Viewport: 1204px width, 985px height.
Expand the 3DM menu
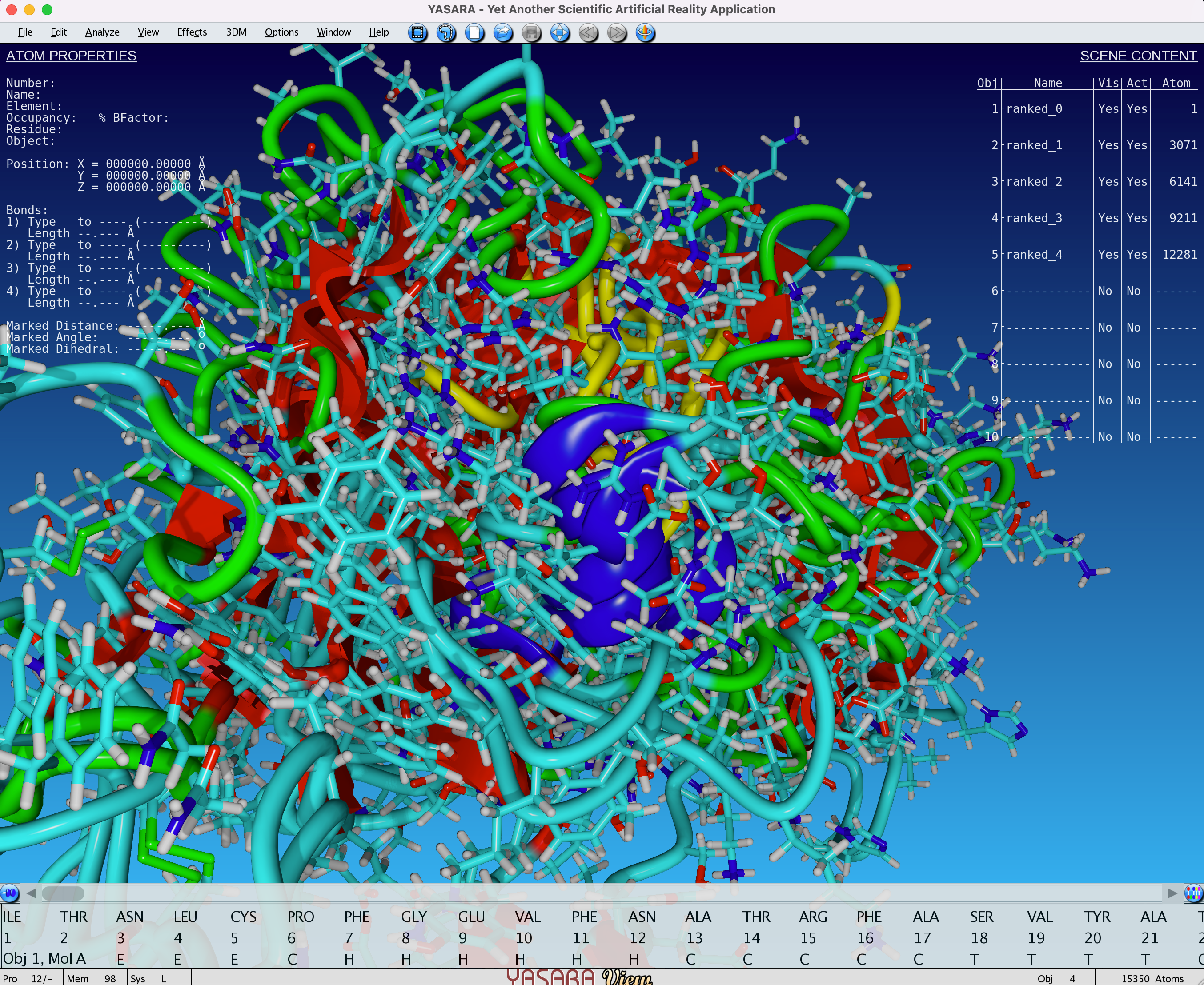point(236,32)
